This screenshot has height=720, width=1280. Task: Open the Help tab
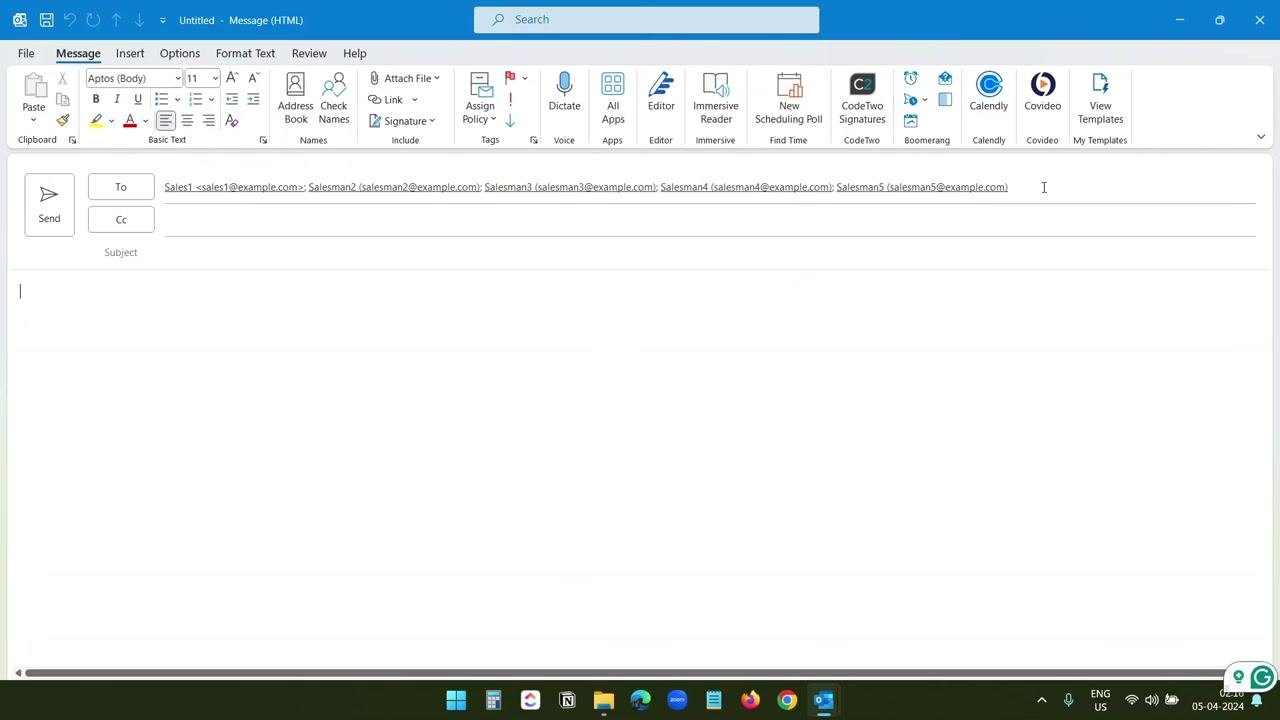point(355,53)
